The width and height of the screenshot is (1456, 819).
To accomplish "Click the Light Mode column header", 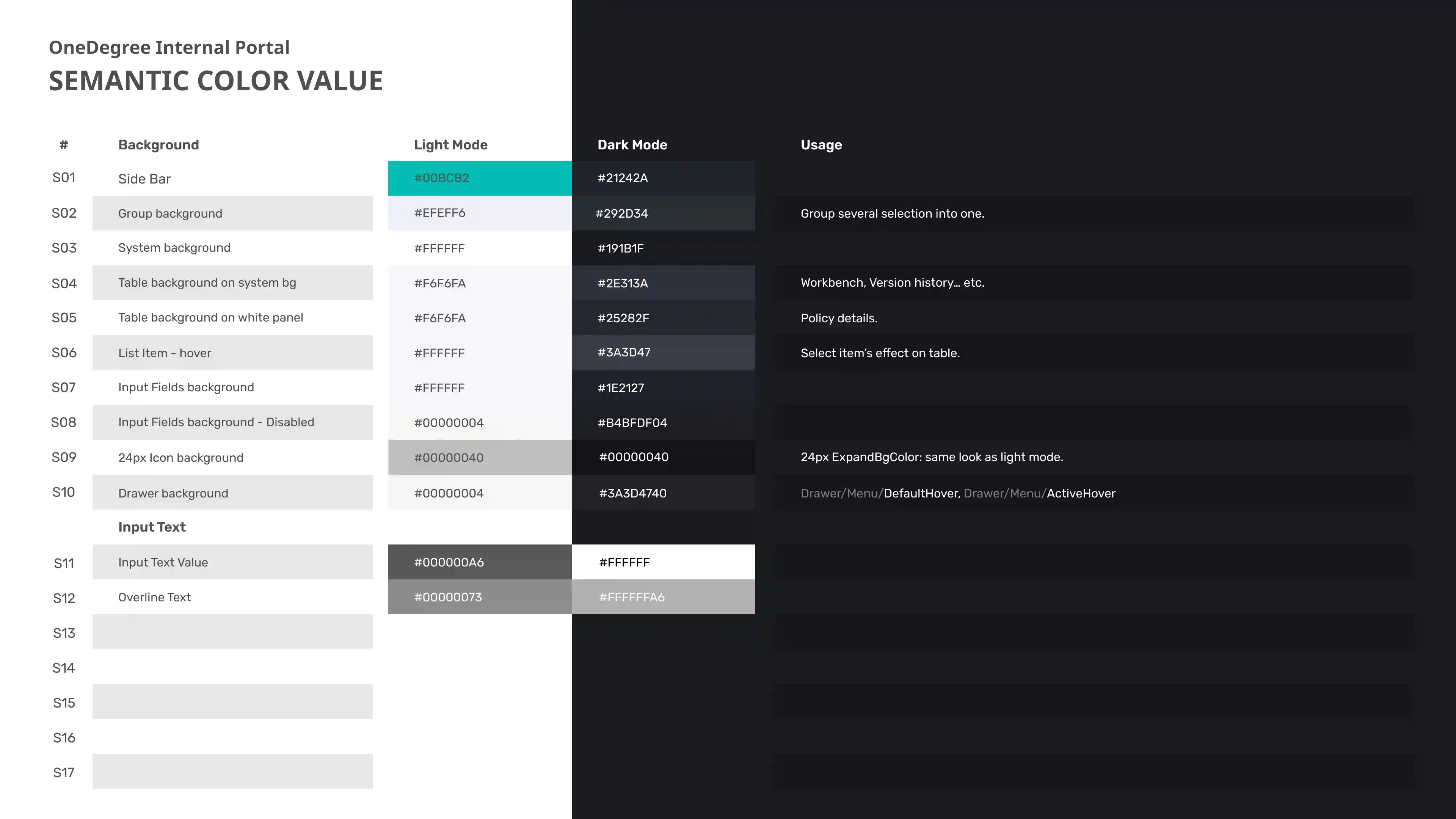I will pos(450,145).
